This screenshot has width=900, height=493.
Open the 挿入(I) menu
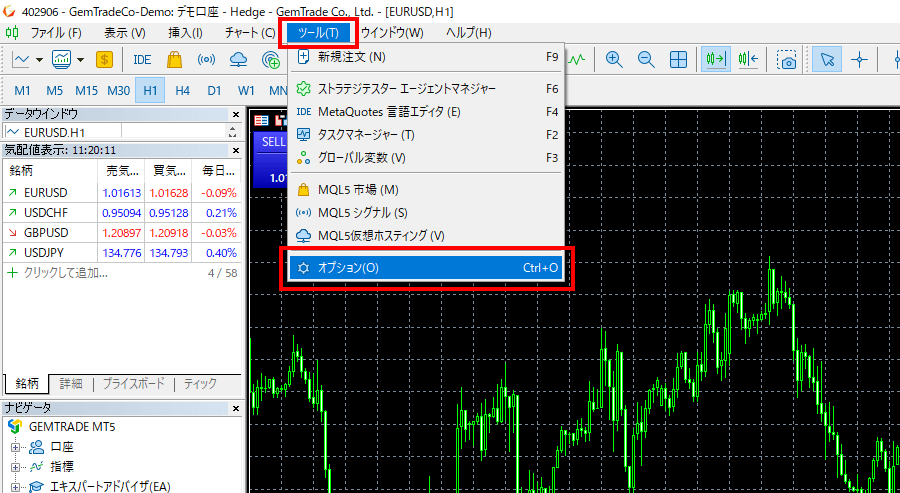[185, 33]
